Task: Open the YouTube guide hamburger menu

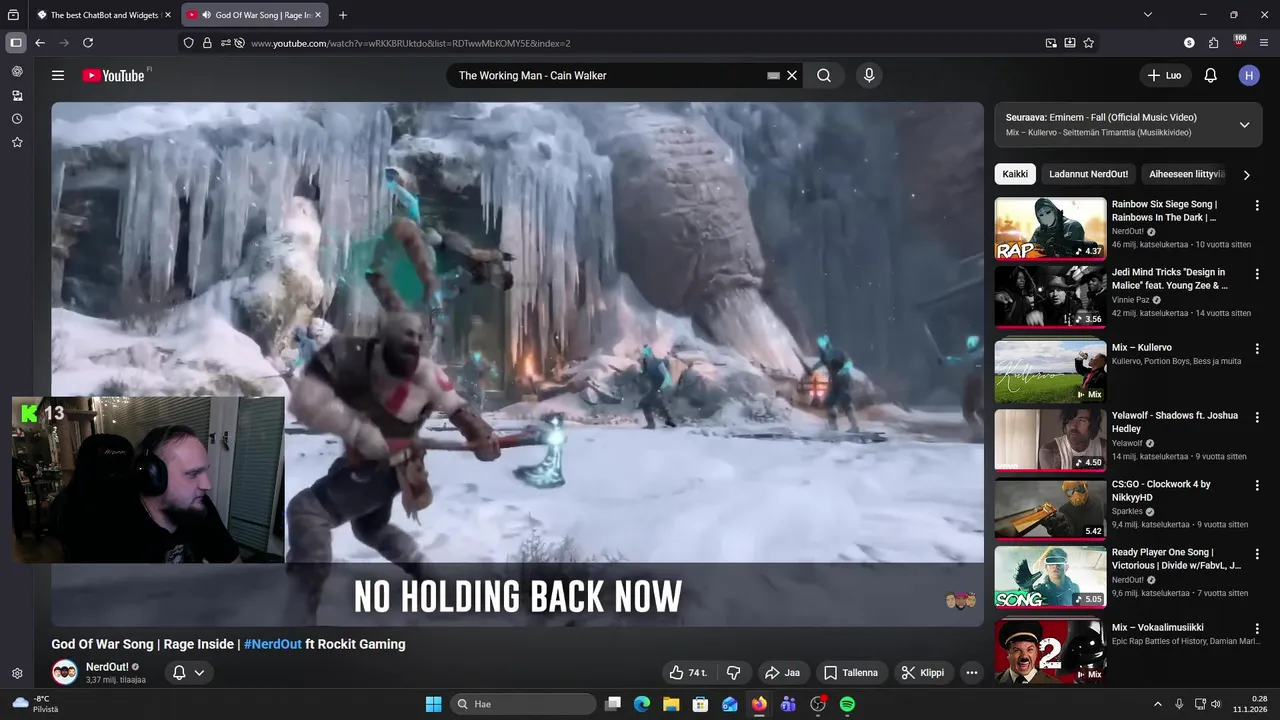Action: coord(58,75)
